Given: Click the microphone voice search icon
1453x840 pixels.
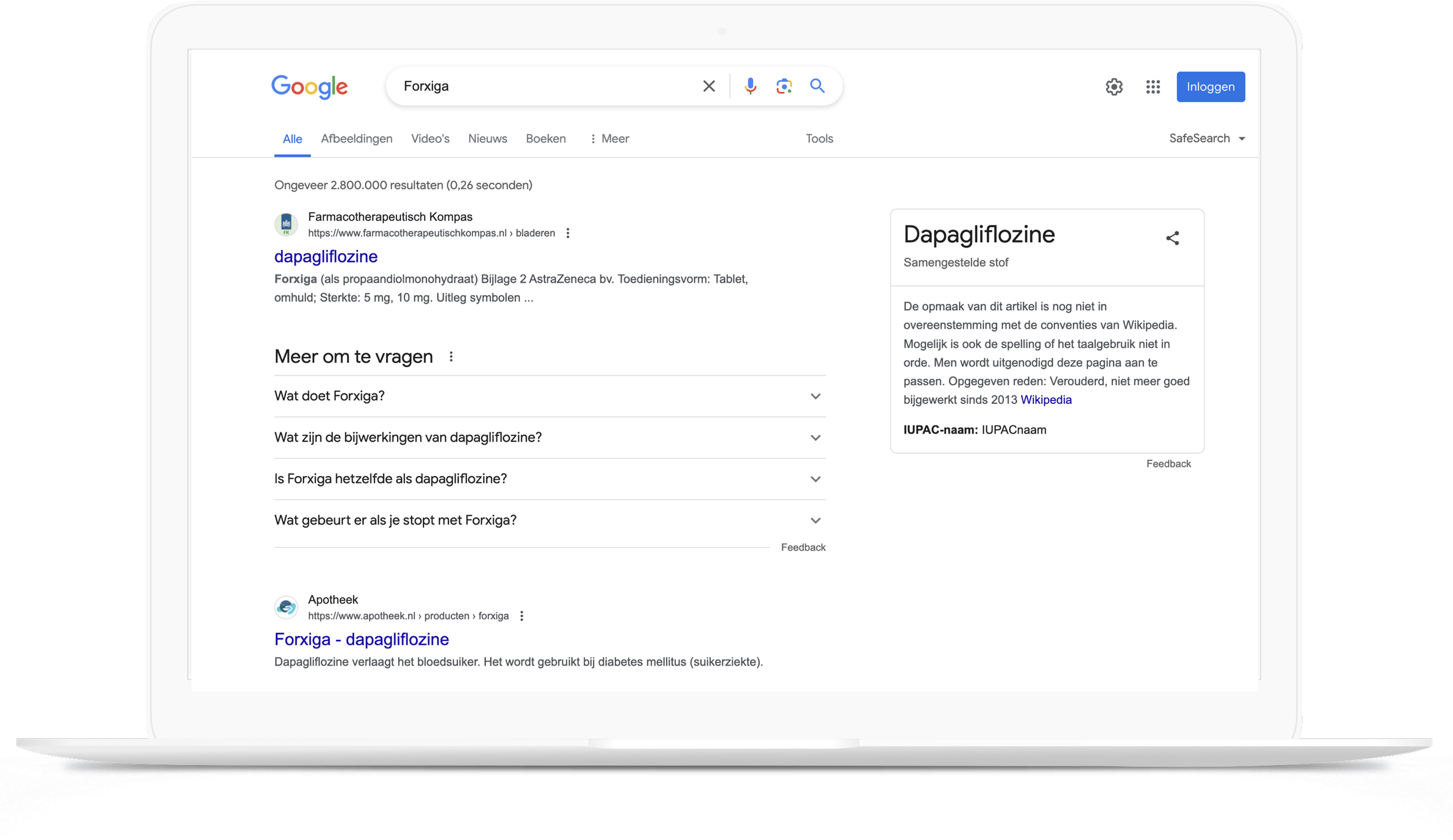Looking at the screenshot, I should coord(750,87).
